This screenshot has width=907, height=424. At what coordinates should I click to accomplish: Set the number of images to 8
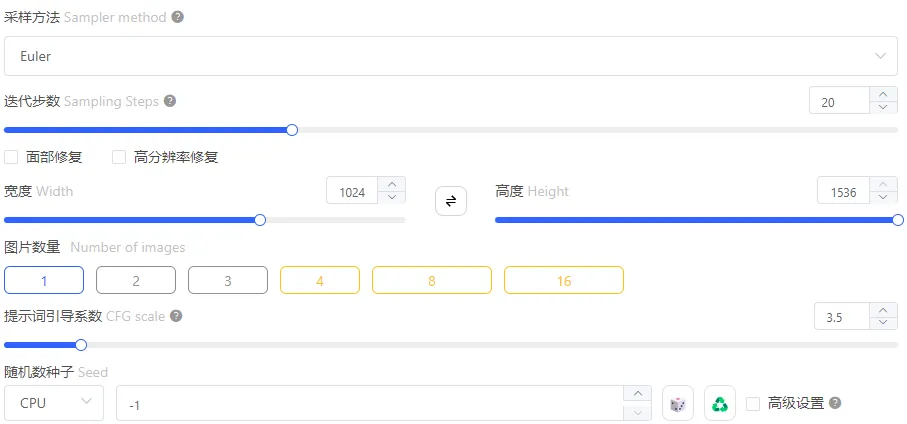432,280
